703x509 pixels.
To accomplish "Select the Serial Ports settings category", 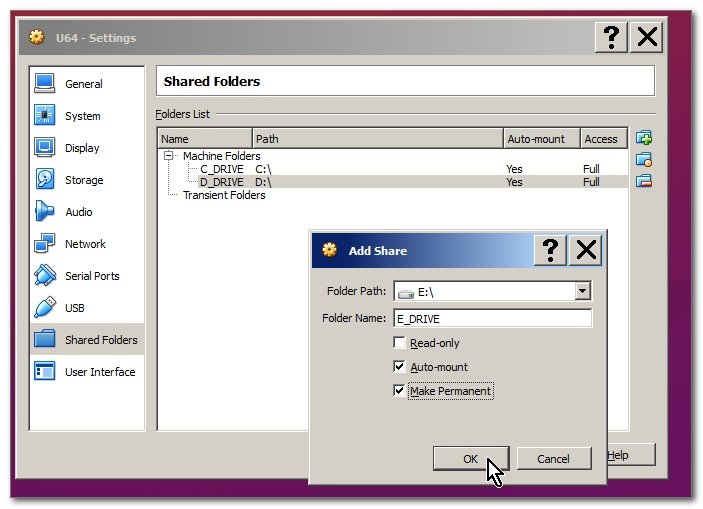I will [91, 276].
